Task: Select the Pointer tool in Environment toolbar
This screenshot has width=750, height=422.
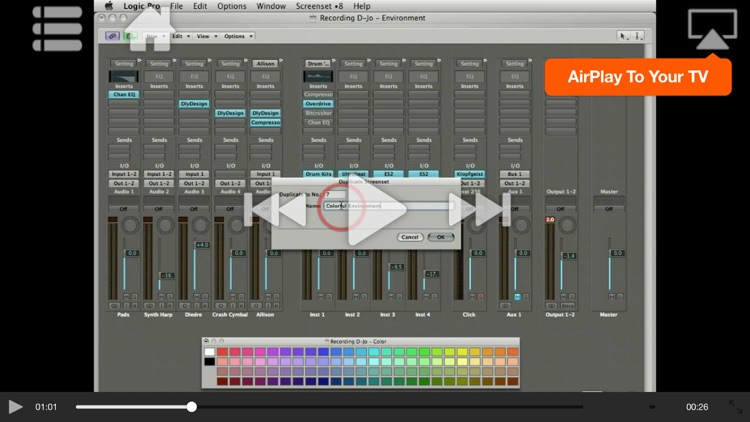Action: coord(623,36)
